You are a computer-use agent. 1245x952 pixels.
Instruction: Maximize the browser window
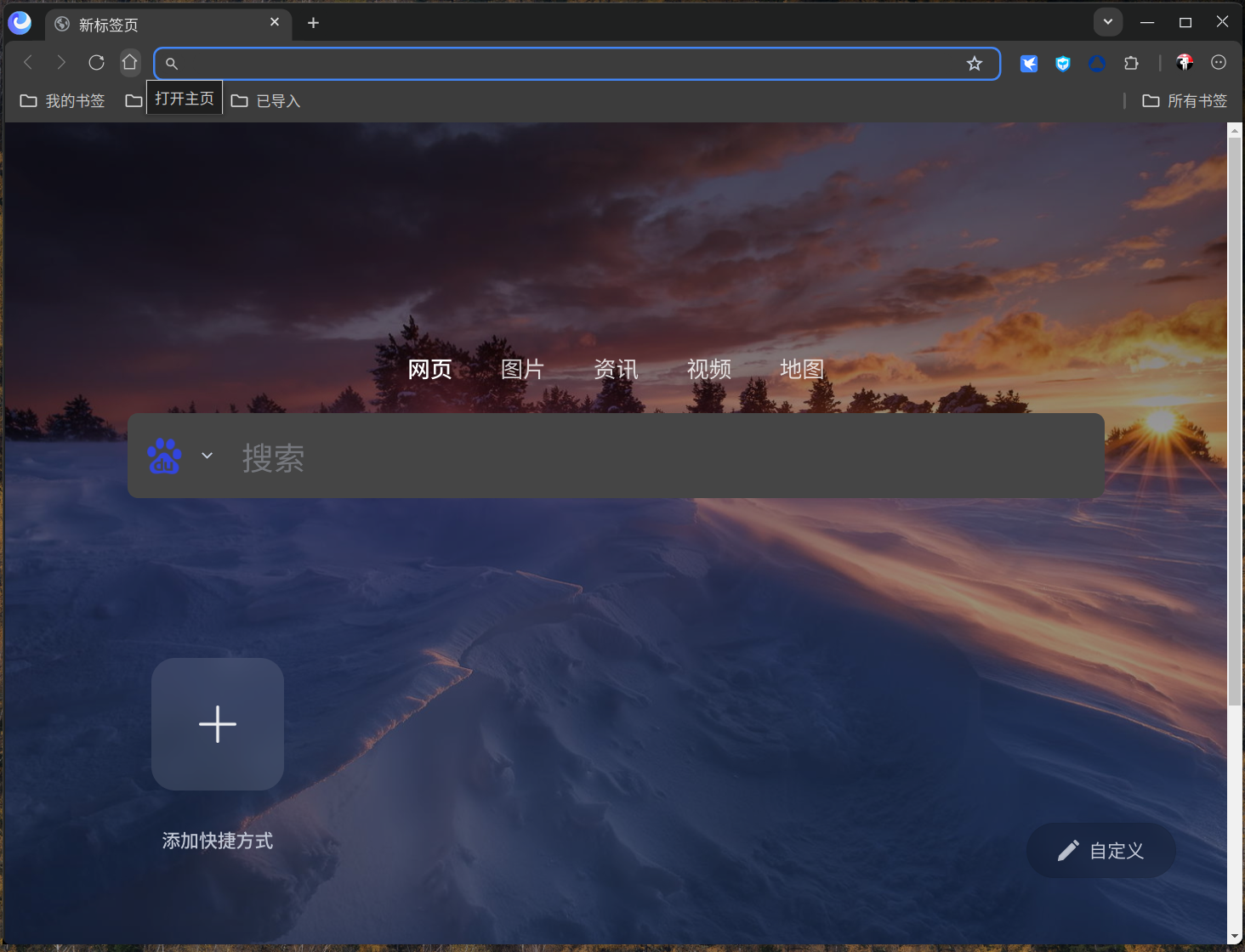[x=1185, y=22]
